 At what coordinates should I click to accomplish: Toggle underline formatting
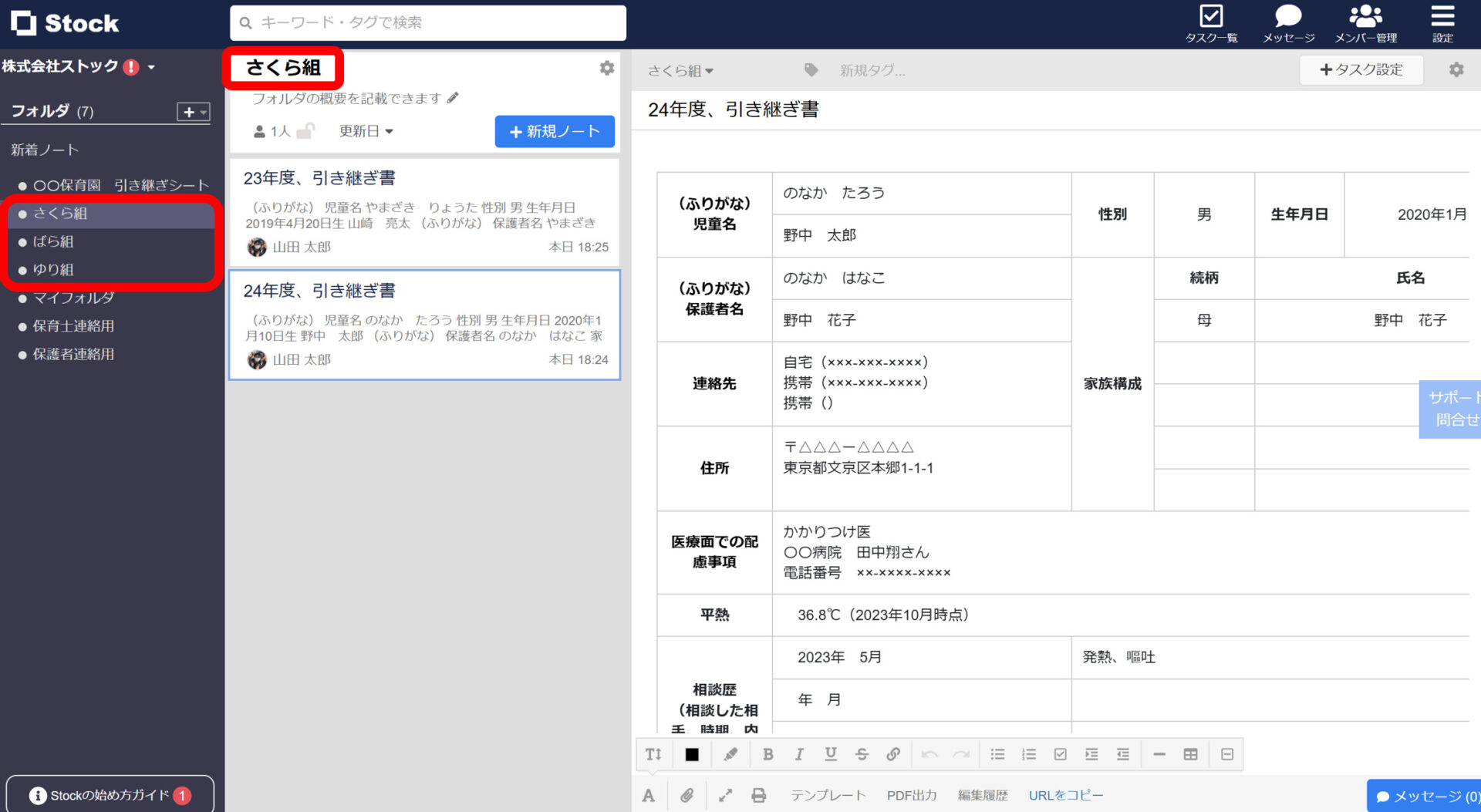[x=831, y=754]
